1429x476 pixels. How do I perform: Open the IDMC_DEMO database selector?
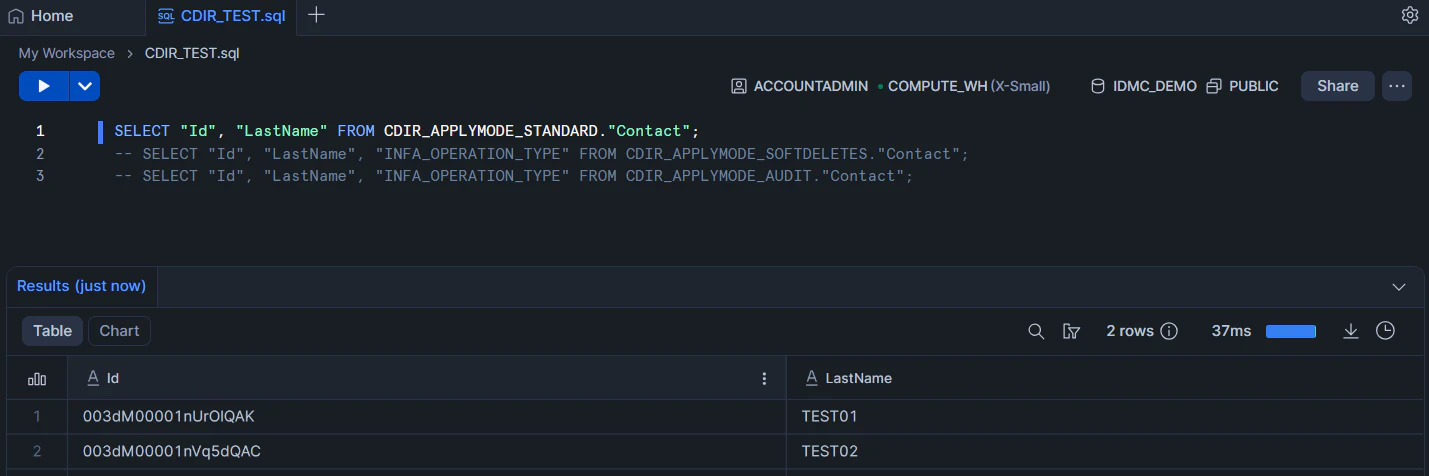[1143, 86]
